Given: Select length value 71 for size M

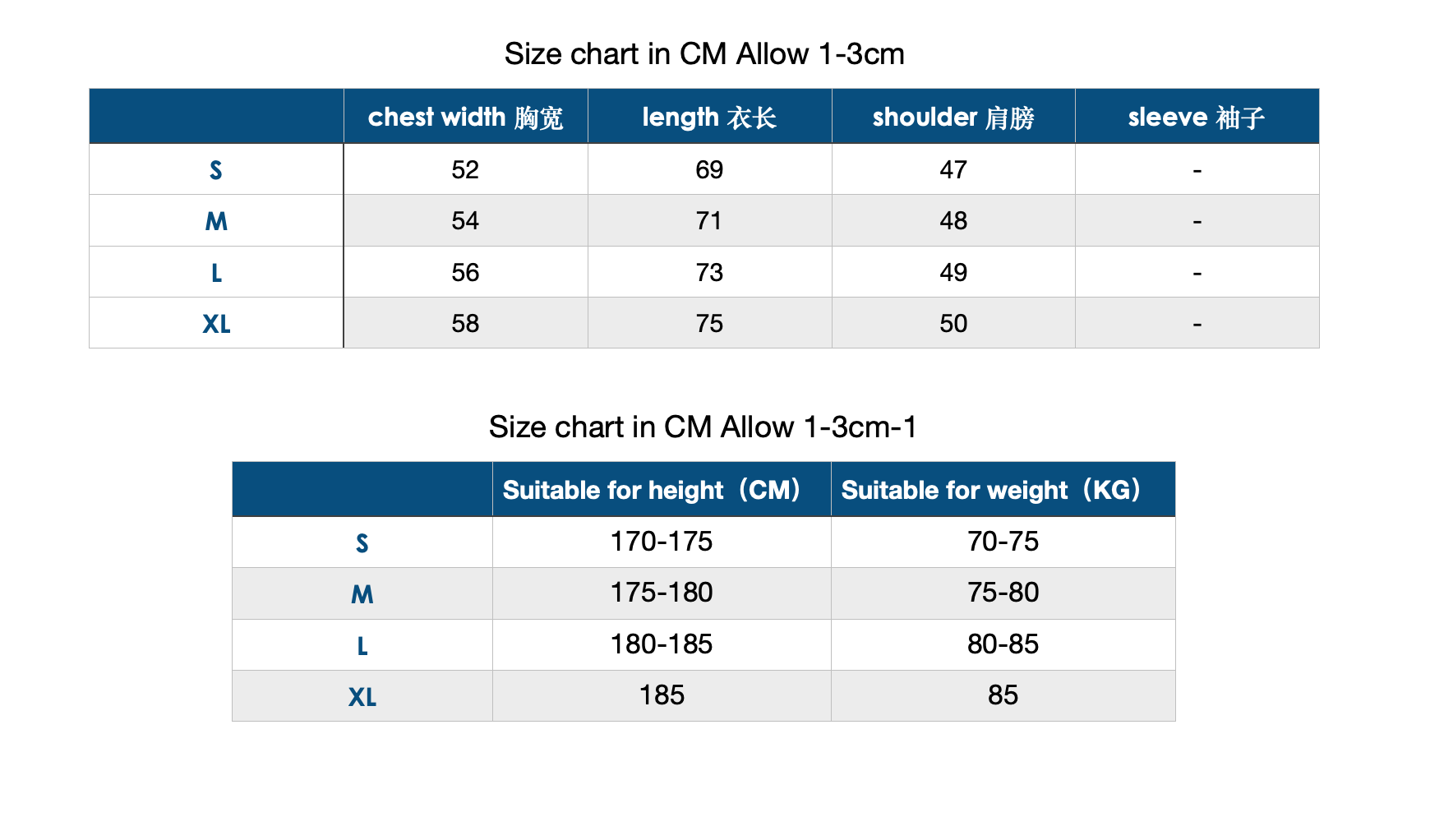Looking at the screenshot, I should [x=709, y=221].
